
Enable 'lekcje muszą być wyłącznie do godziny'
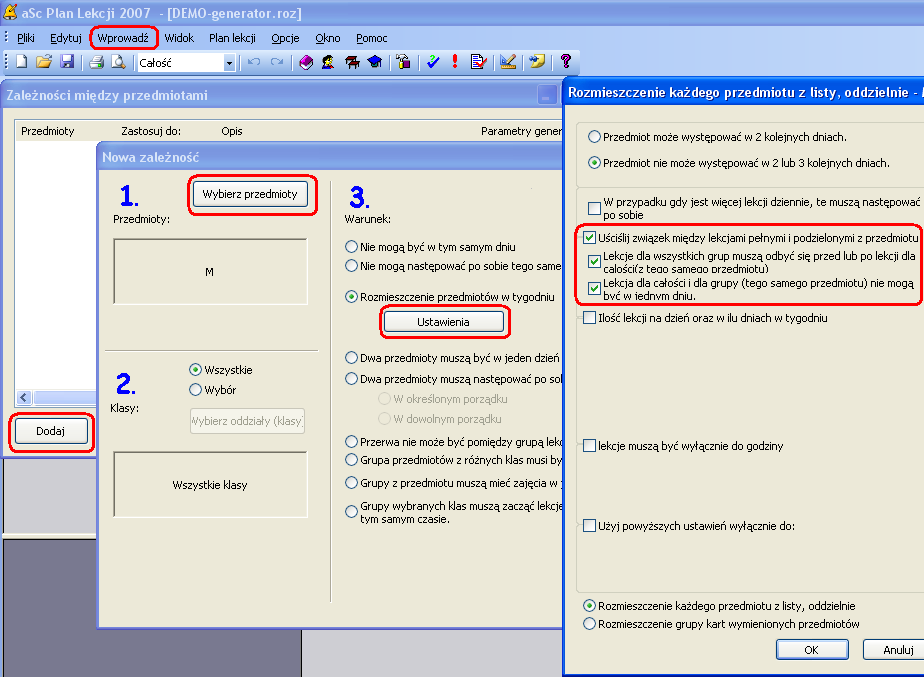[x=589, y=446]
